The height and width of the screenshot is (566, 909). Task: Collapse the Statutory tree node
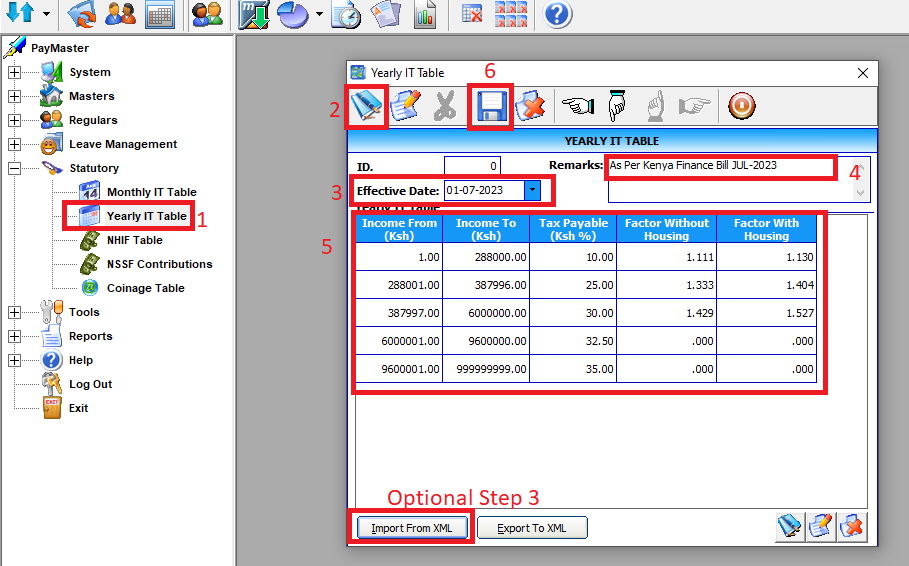click(x=14, y=168)
